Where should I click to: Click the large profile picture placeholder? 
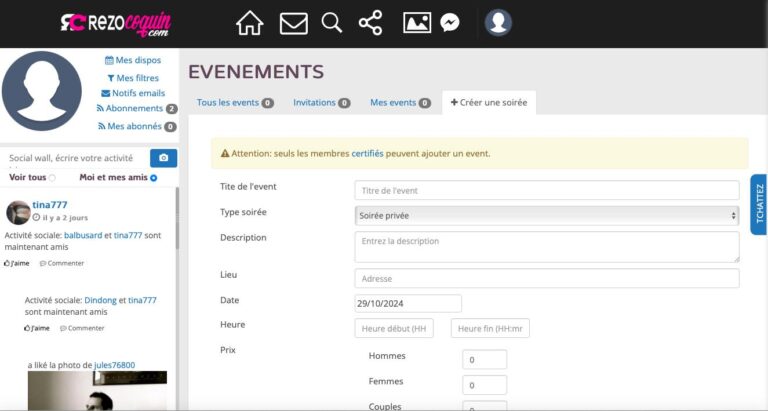[x=42, y=91]
